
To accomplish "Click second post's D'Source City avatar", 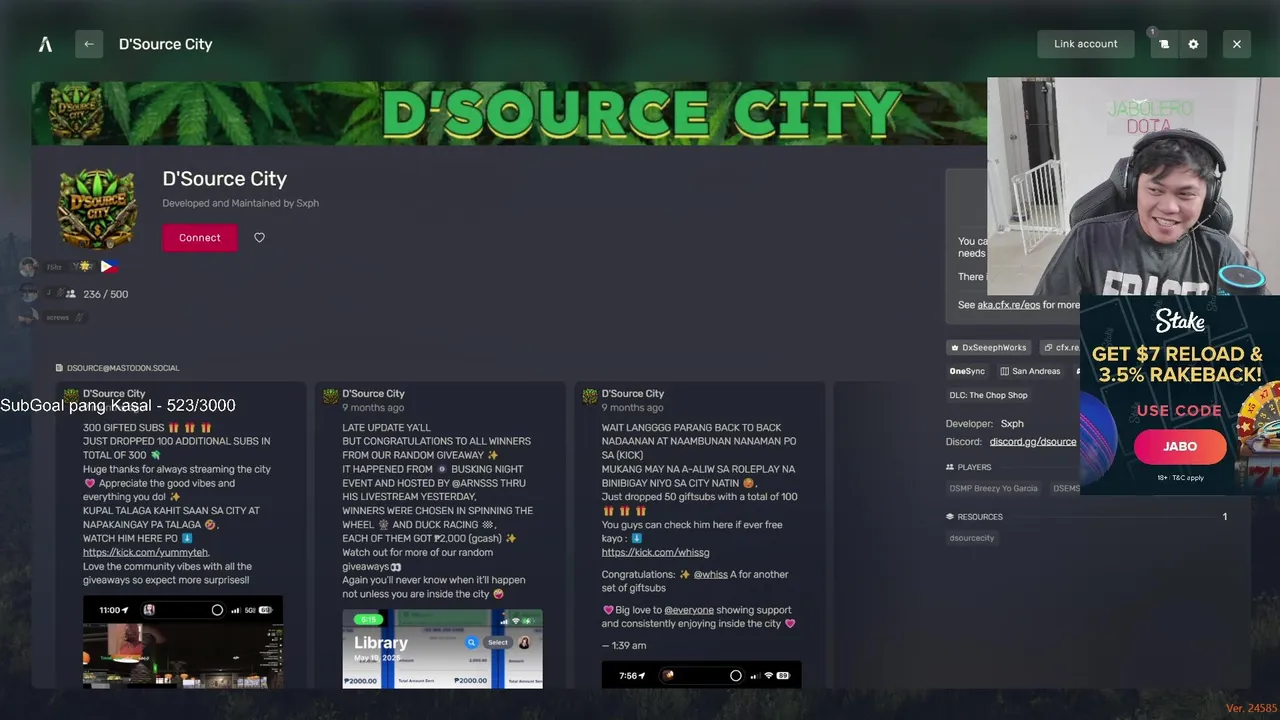I will click(330, 397).
